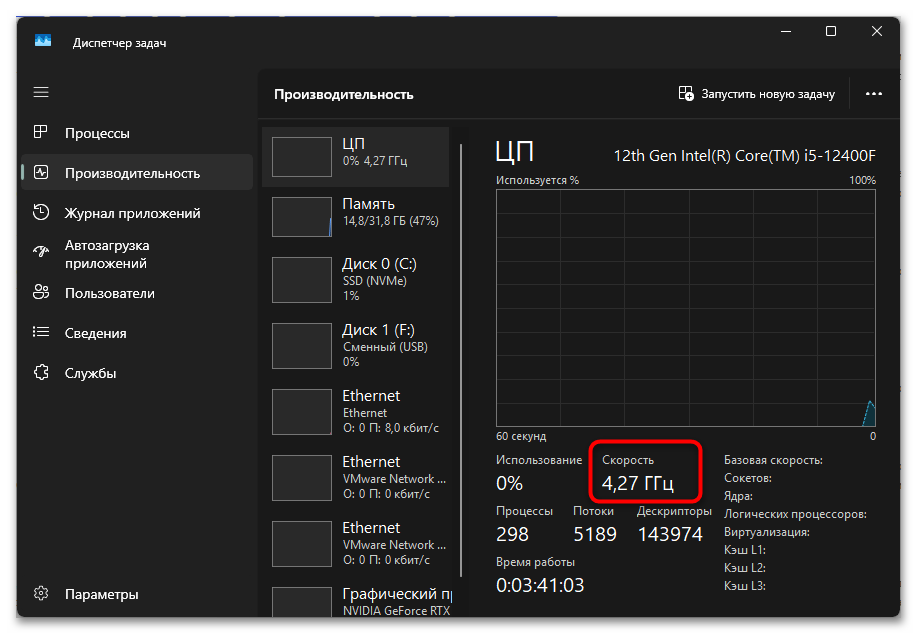The image size is (917, 634).
Task: Click the Пользователи people icon
Action: point(41,292)
